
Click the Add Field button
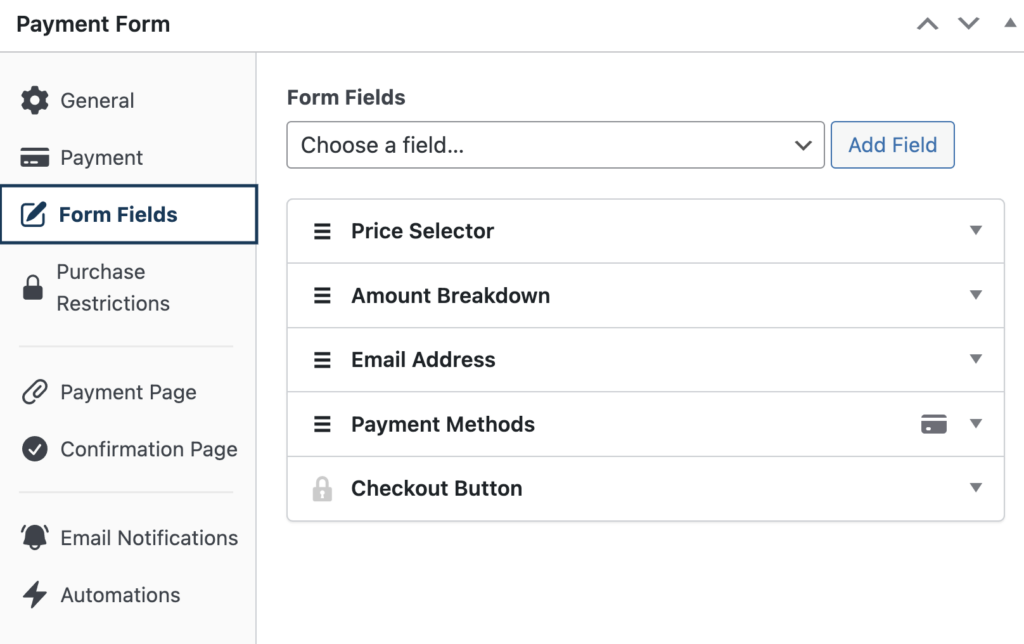click(892, 145)
